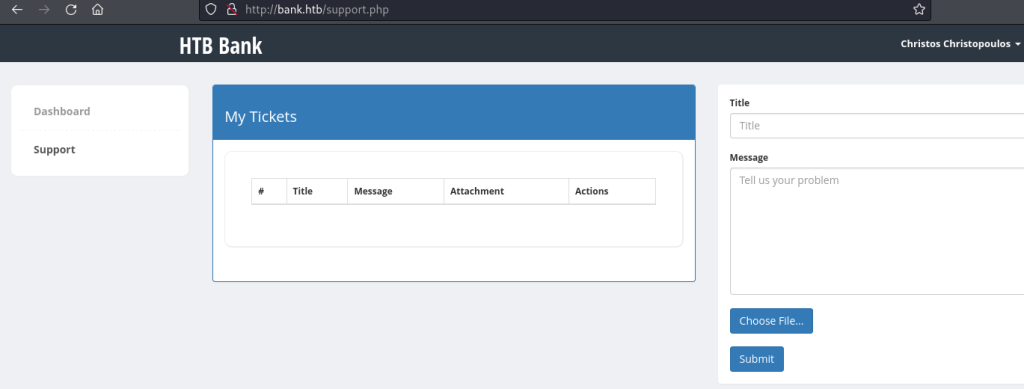This screenshot has height=389, width=1024.
Task: Click the insecure connection padlock icon
Action: coord(230,9)
